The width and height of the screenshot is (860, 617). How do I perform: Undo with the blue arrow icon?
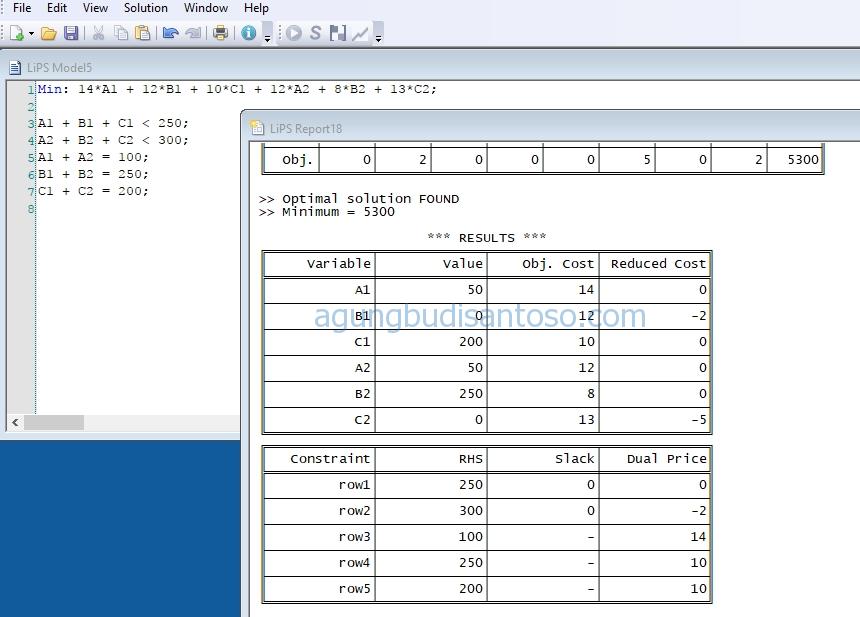[171, 33]
